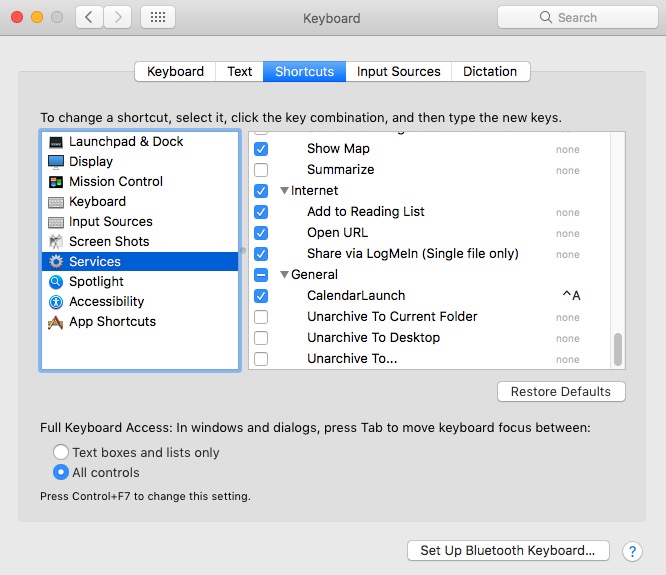
Task: Select the Launchpad & Dock label
Action: tap(126, 142)
